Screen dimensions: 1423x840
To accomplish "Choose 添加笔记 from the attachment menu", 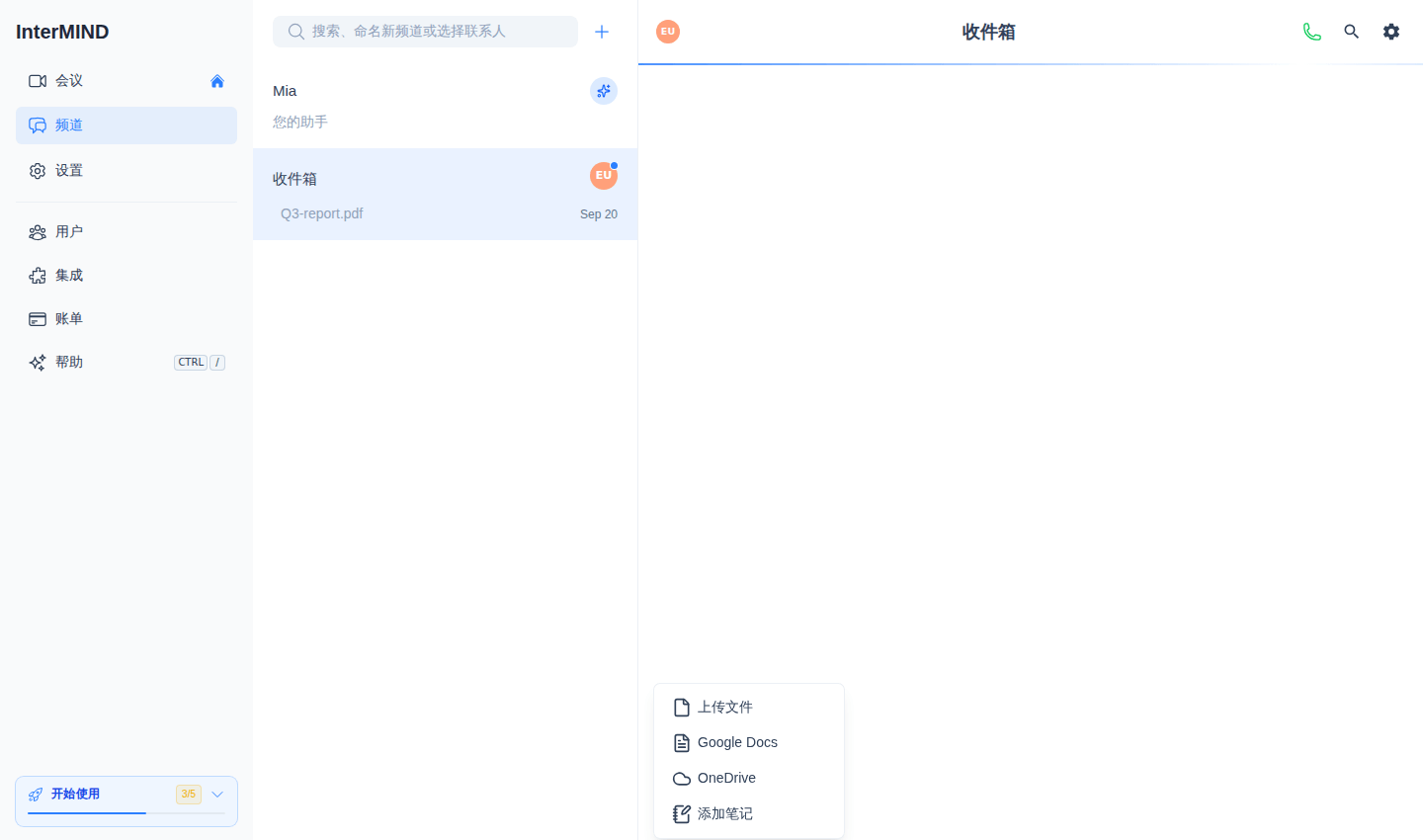I will (x=749, y=814).
